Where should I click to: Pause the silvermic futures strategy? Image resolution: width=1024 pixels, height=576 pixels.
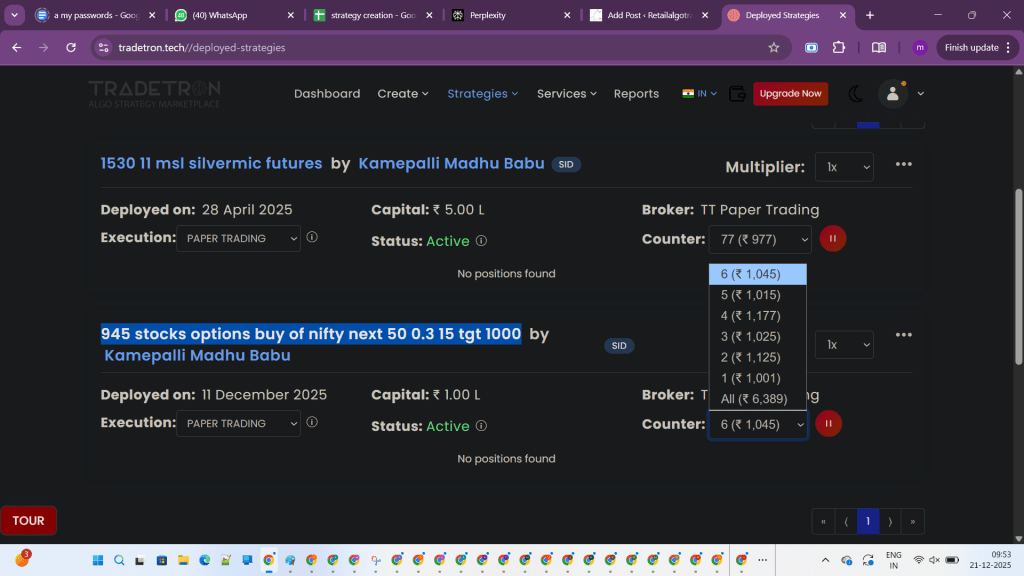(833, 239)
